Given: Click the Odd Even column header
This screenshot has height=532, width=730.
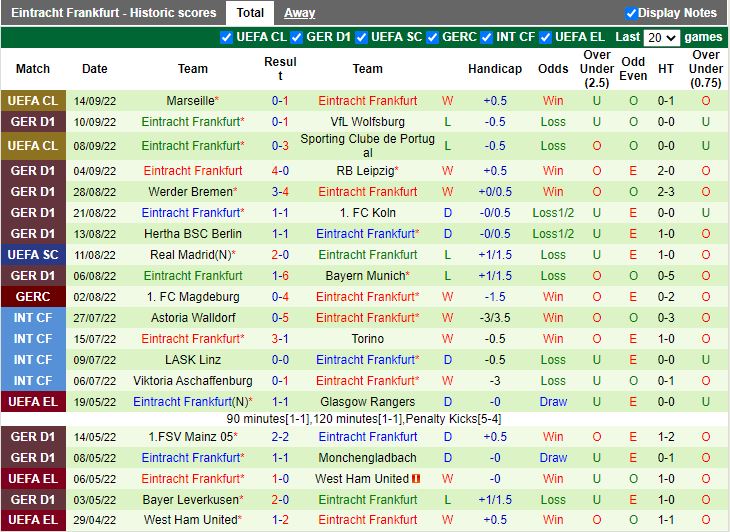Looking at the screenshot, I should point(633,69).
